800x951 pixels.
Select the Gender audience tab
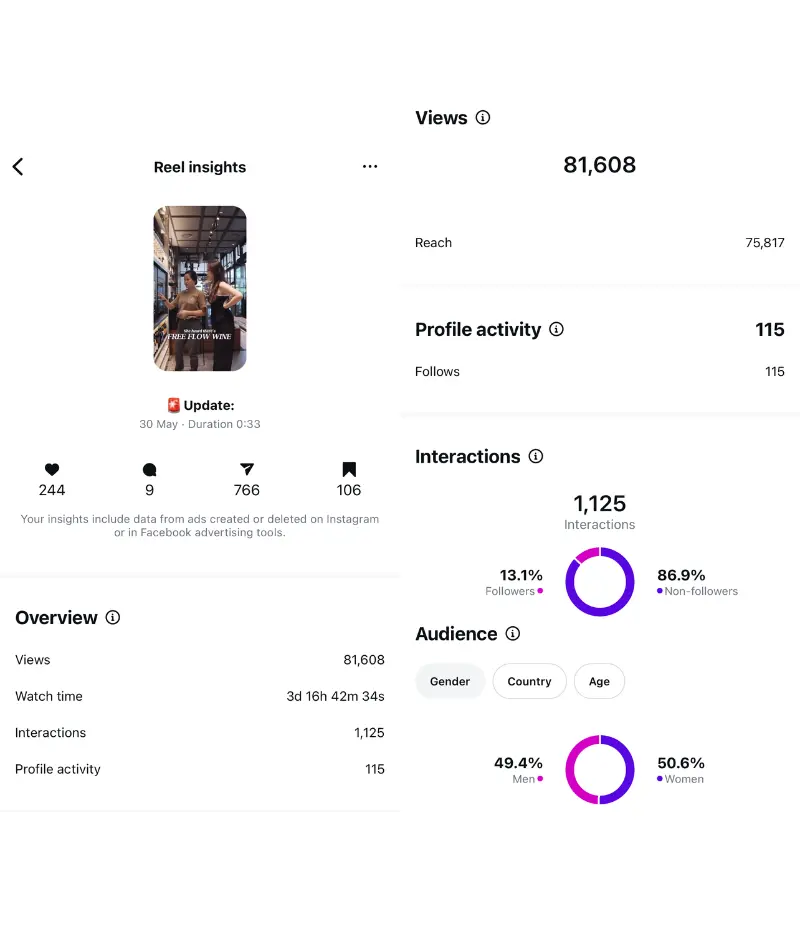coord(450,681)
